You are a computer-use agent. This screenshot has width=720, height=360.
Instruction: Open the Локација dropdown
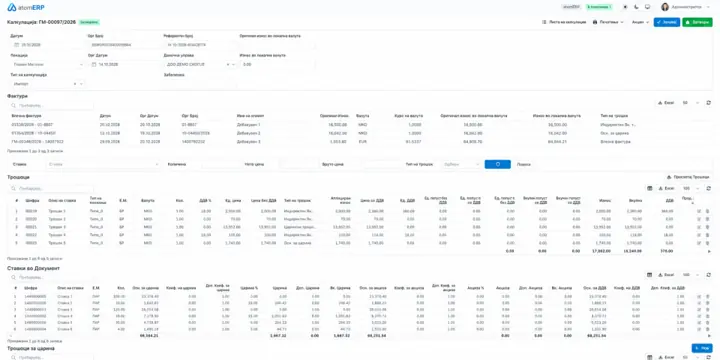coord(47,65)
